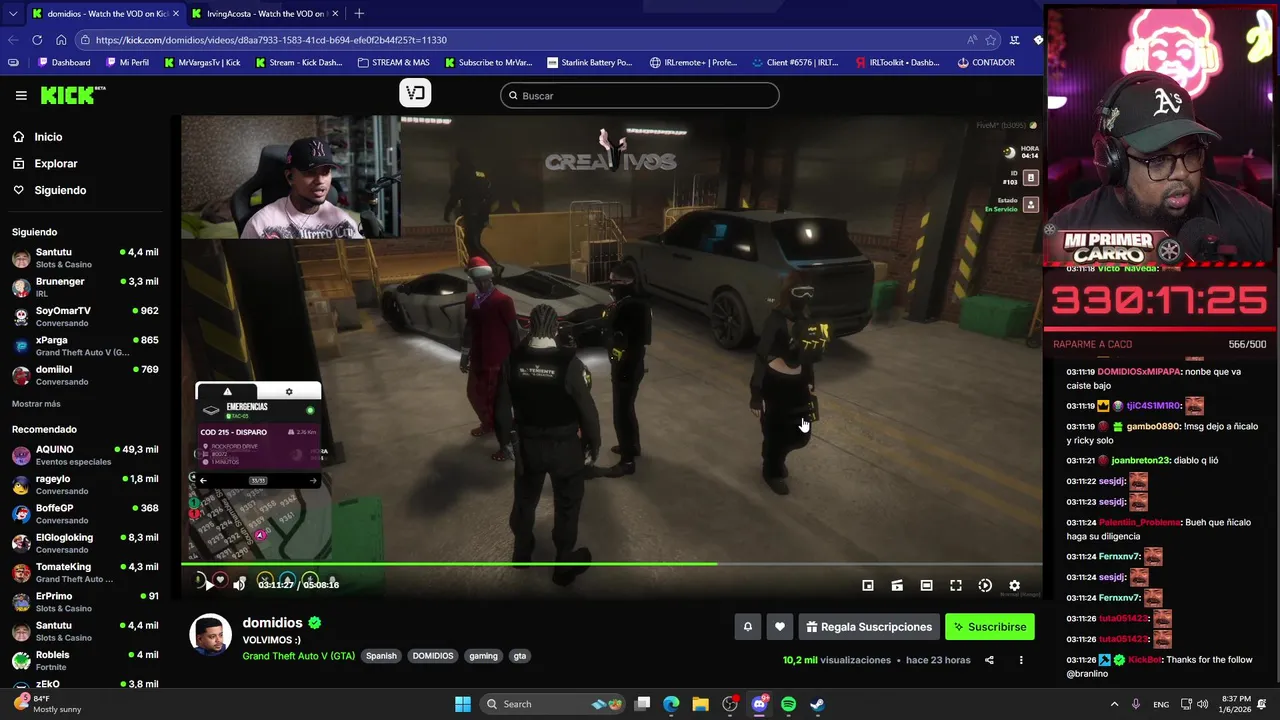
Task: Open Microsoft Edge from taskbar
Action: [x=671, y=704]
